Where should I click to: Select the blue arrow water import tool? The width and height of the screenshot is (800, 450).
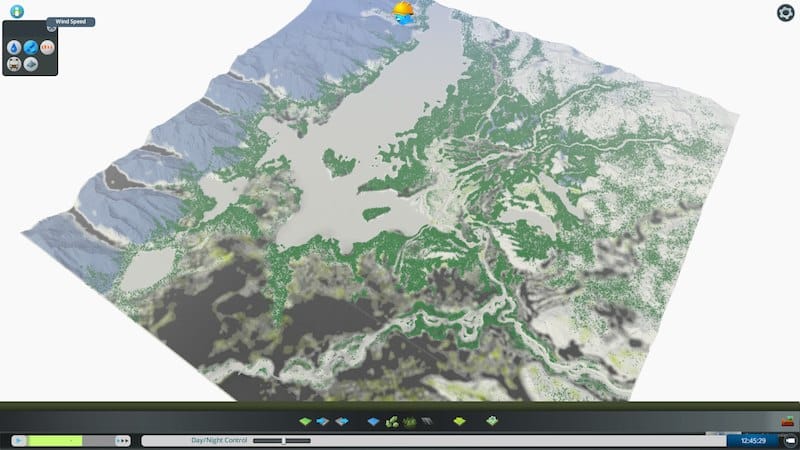(323, 421)
